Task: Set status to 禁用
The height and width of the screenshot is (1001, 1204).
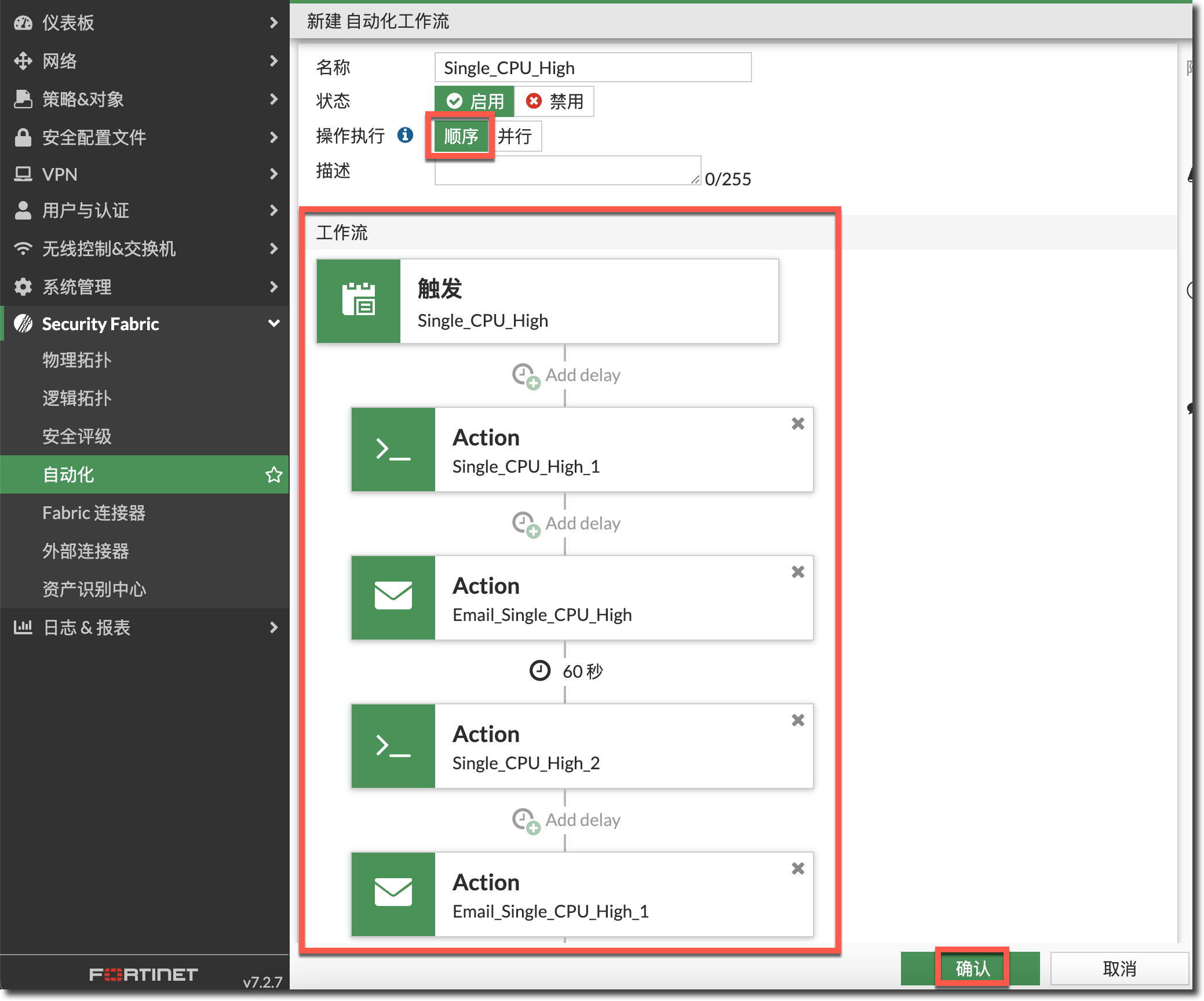Action: (554, 101)
